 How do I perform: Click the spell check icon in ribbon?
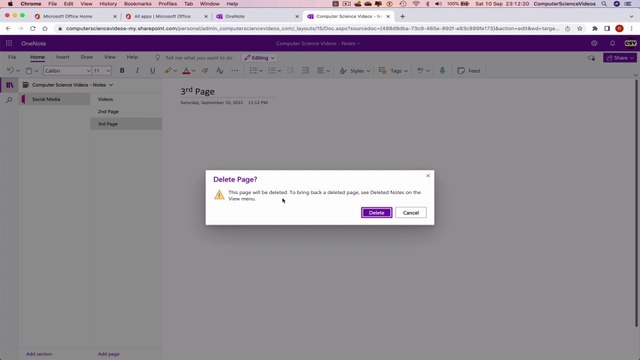[420, 71]
